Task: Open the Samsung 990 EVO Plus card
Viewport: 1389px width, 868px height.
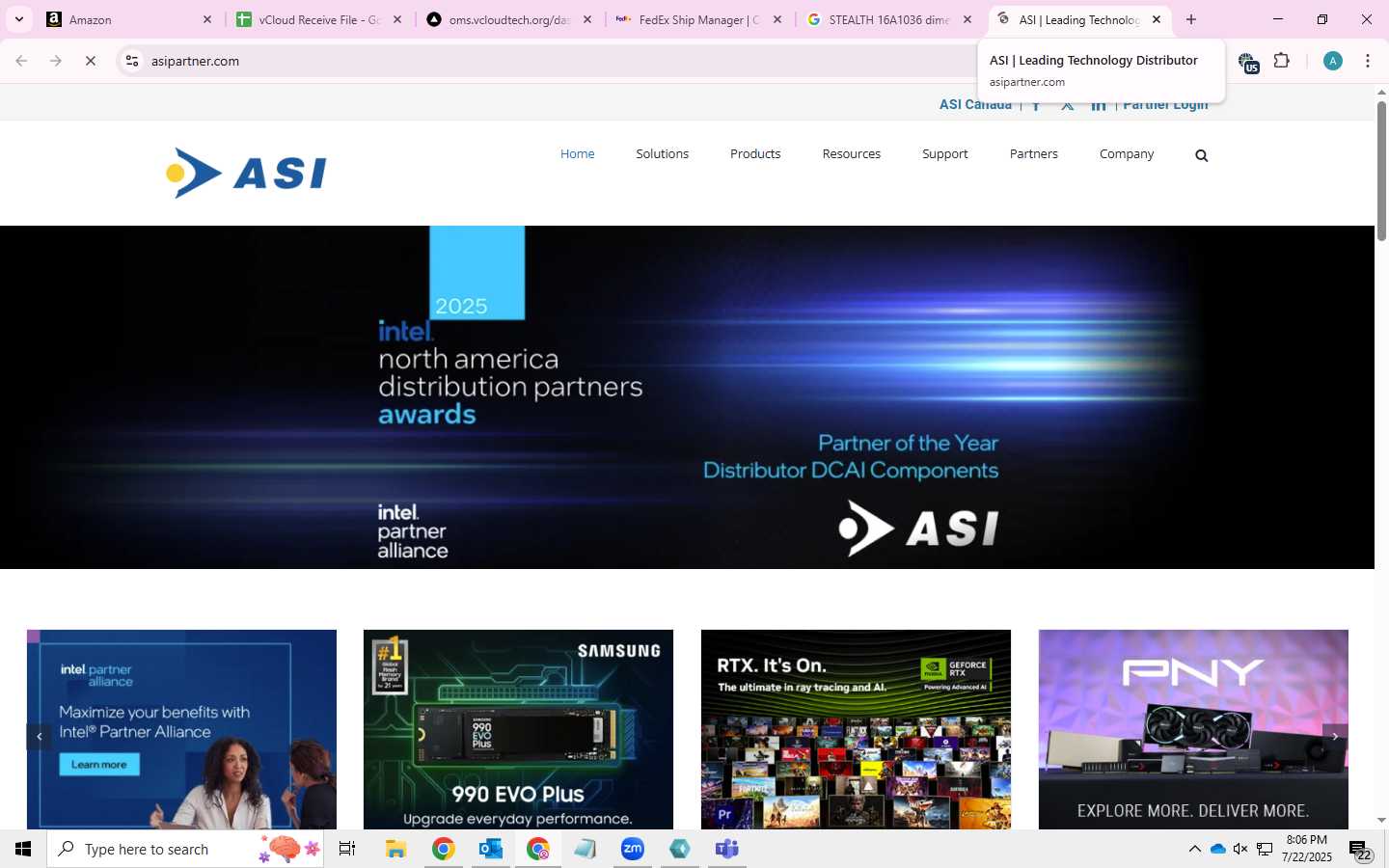Action: tap(518, 730)
